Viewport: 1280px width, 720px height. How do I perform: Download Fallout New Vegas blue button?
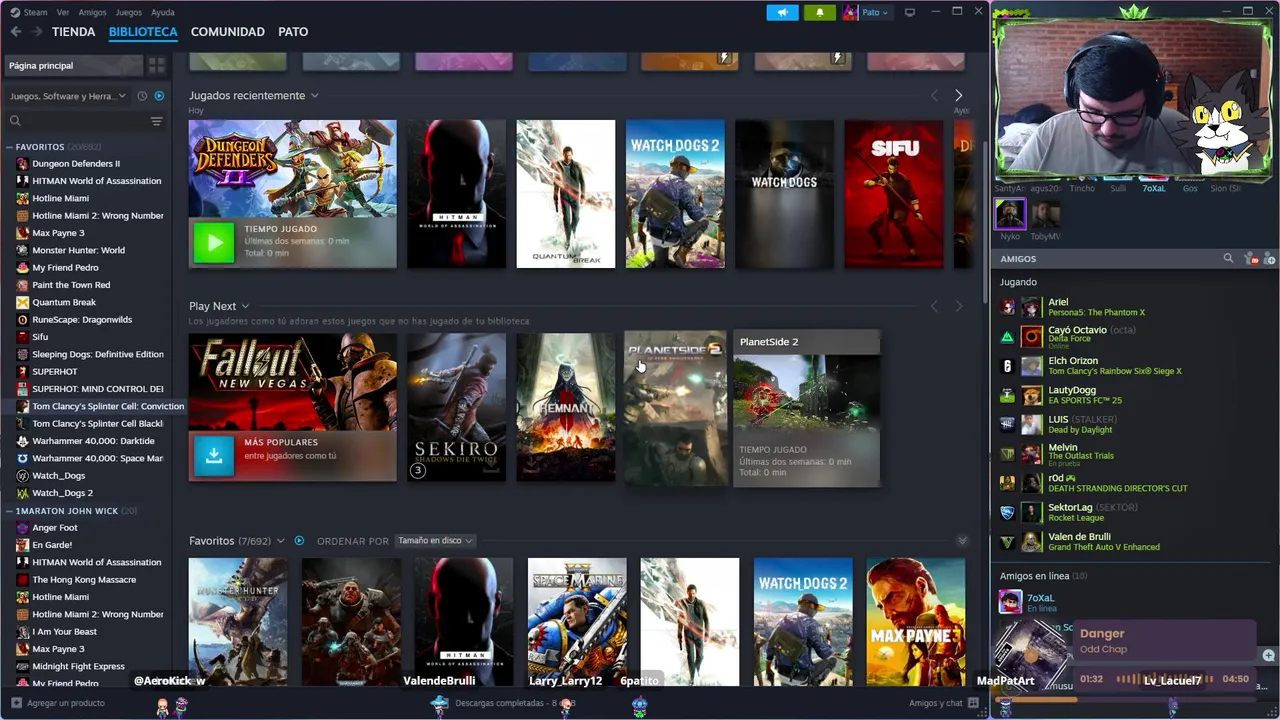[x=214, y=456]
